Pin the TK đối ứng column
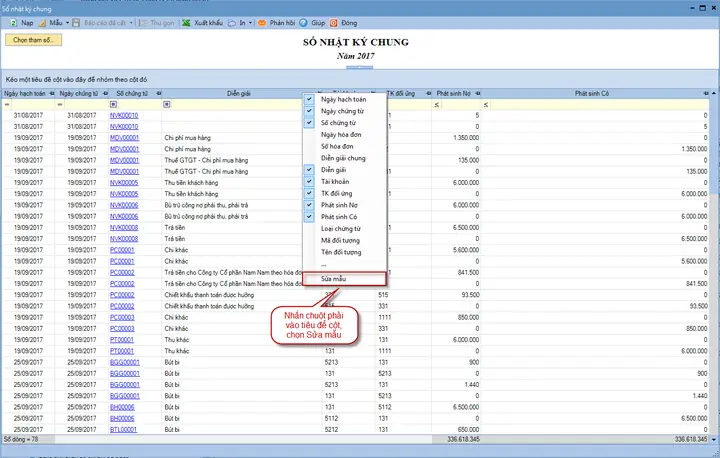Screen dimensions: 720x458 point(428,93)
